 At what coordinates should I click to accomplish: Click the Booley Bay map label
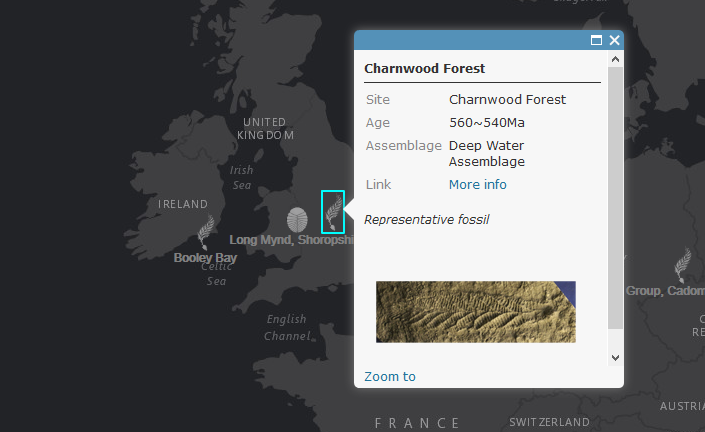coord(205,258)
